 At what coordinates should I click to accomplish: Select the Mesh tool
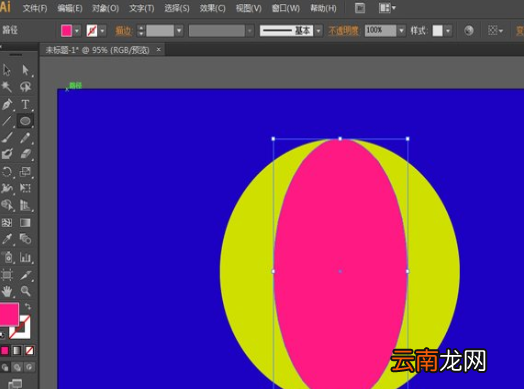(7, 223)
